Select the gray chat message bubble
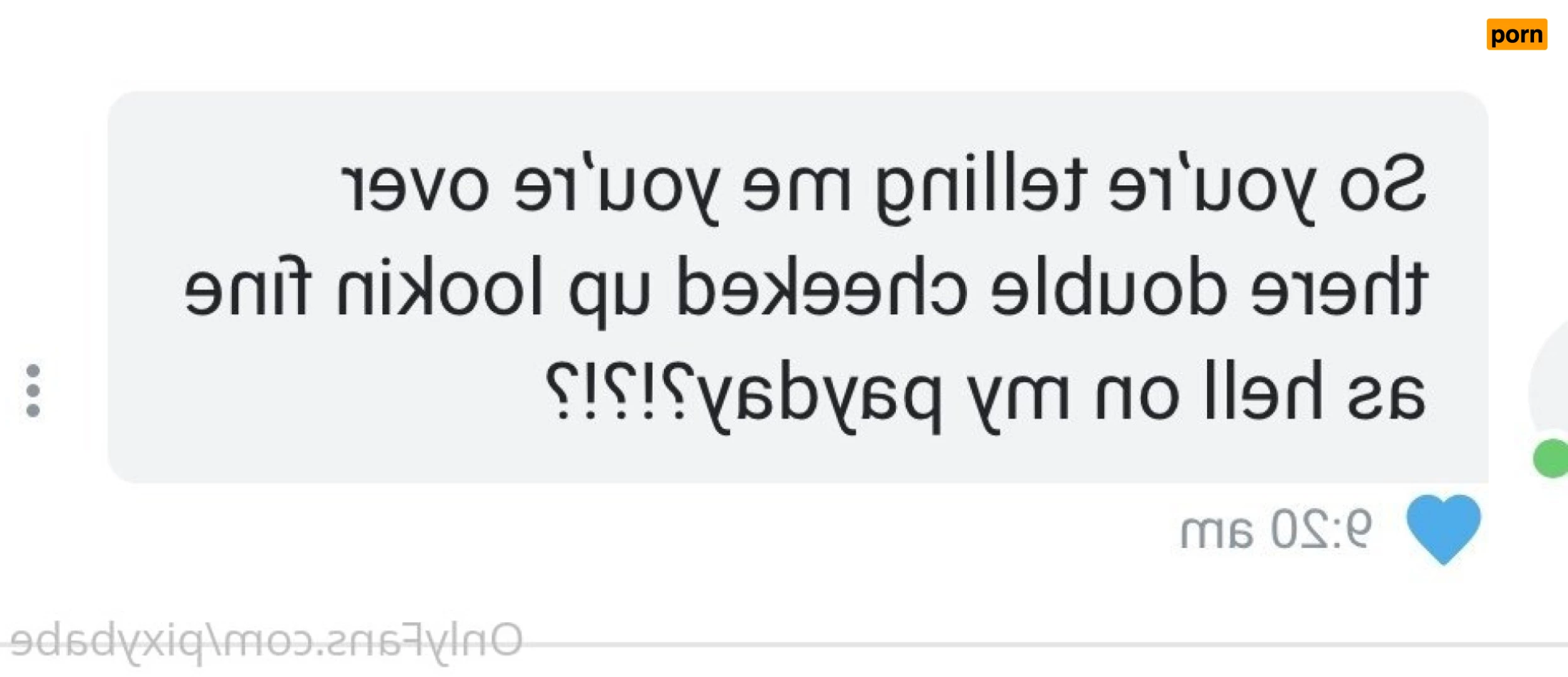Image resolution: width=1568 pixels, height=677 pixels. pyautogui.click(x=798, y=287)
